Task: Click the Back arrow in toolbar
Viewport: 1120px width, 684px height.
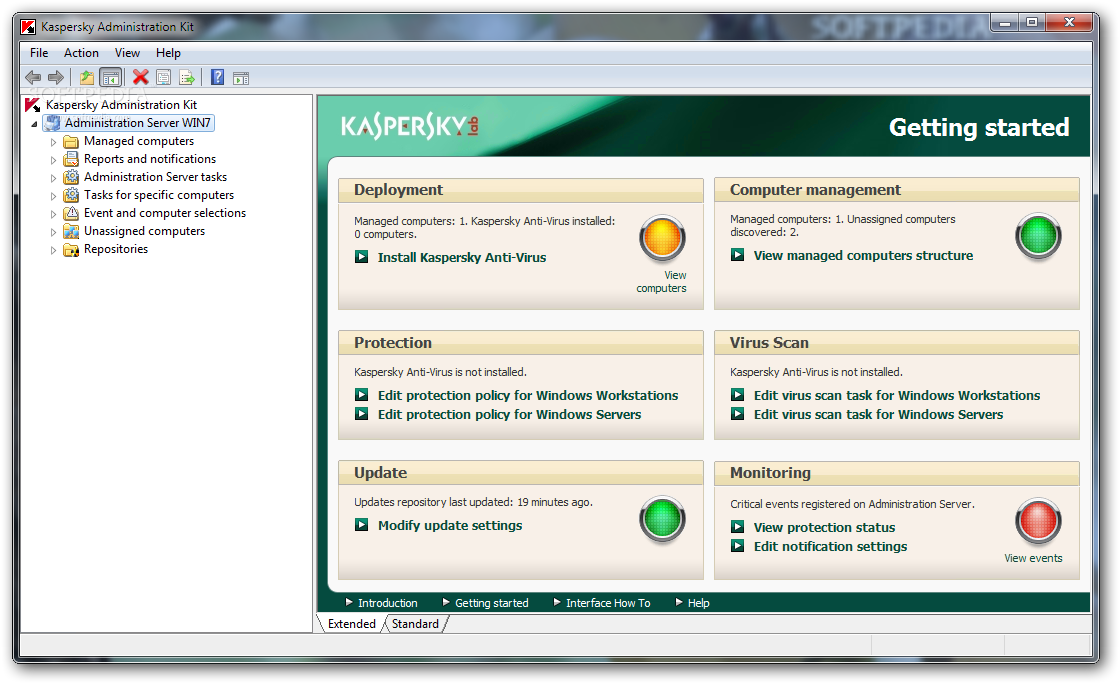Action: click(33, 77)
